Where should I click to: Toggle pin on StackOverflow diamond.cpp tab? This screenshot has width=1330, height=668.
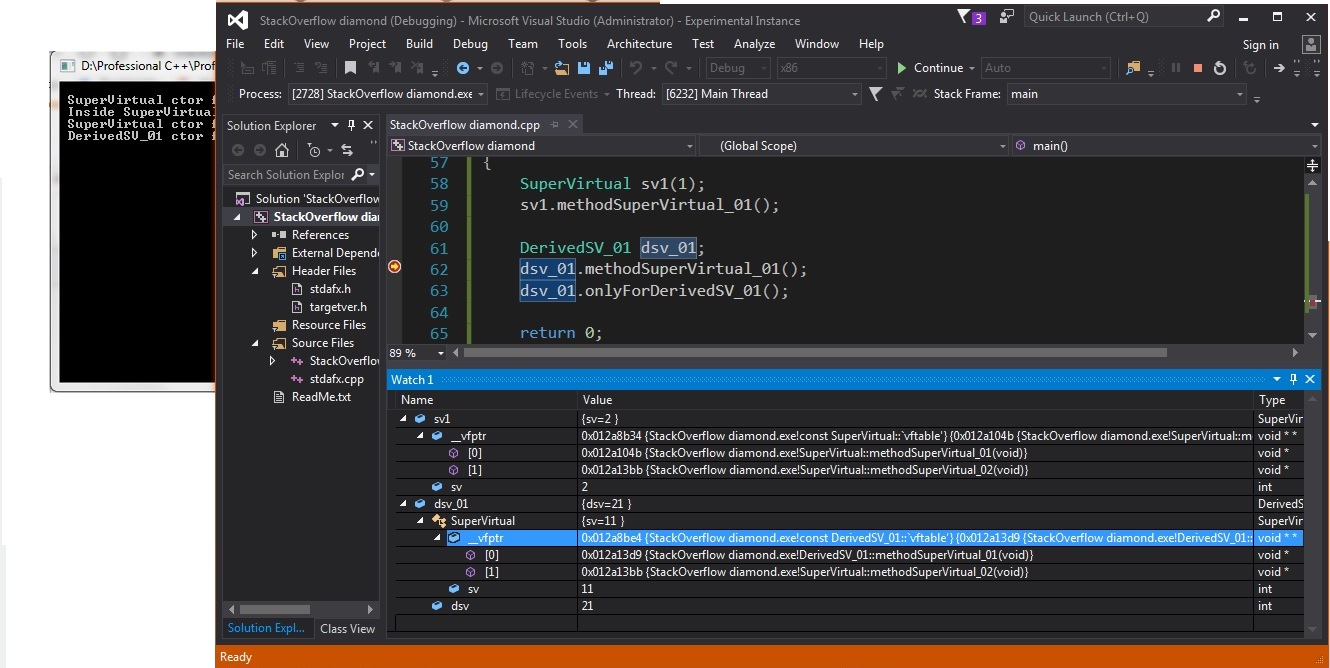coord(555,125)
